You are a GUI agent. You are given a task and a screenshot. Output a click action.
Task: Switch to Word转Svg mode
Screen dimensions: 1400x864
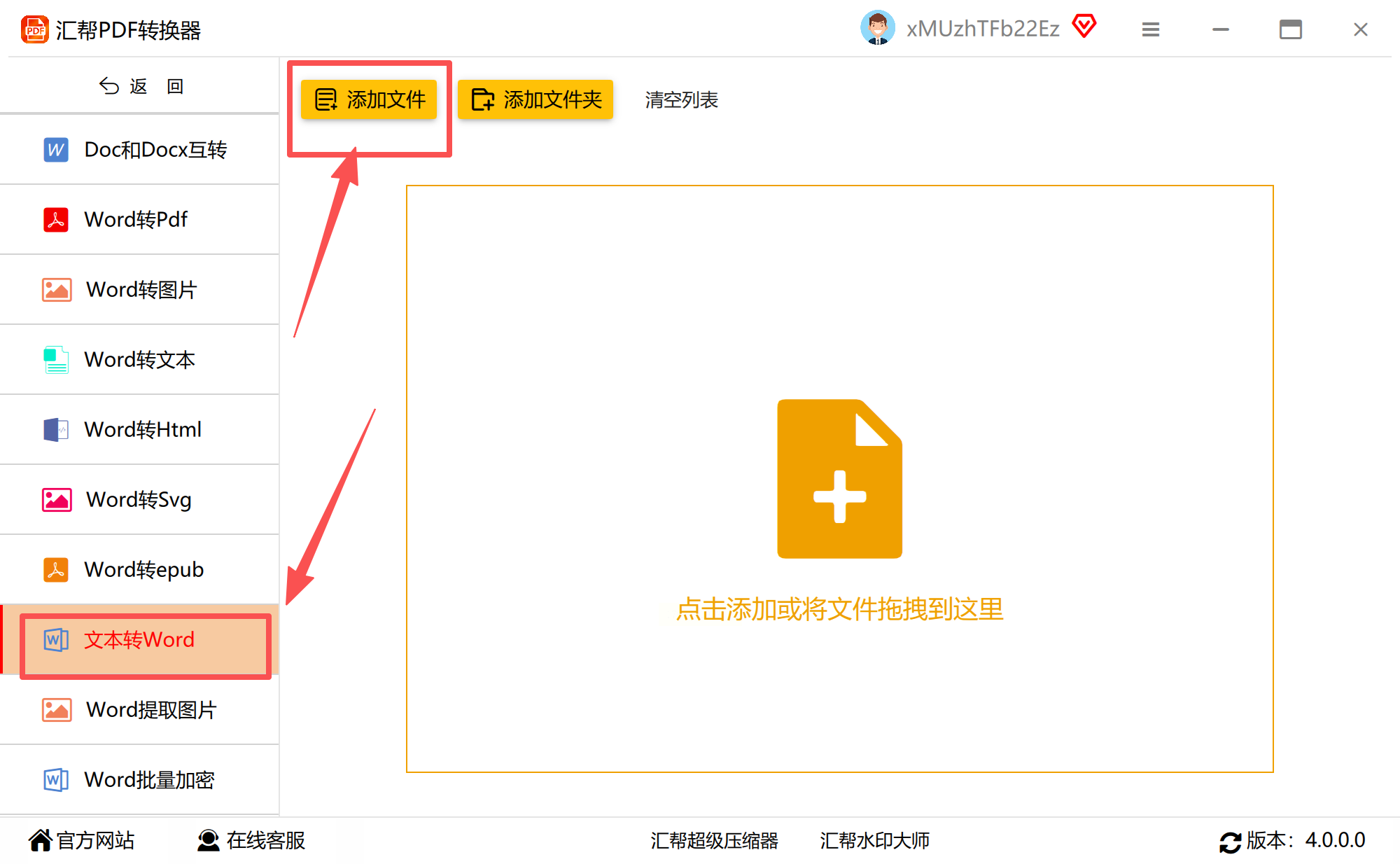click(x=140, y=499)
